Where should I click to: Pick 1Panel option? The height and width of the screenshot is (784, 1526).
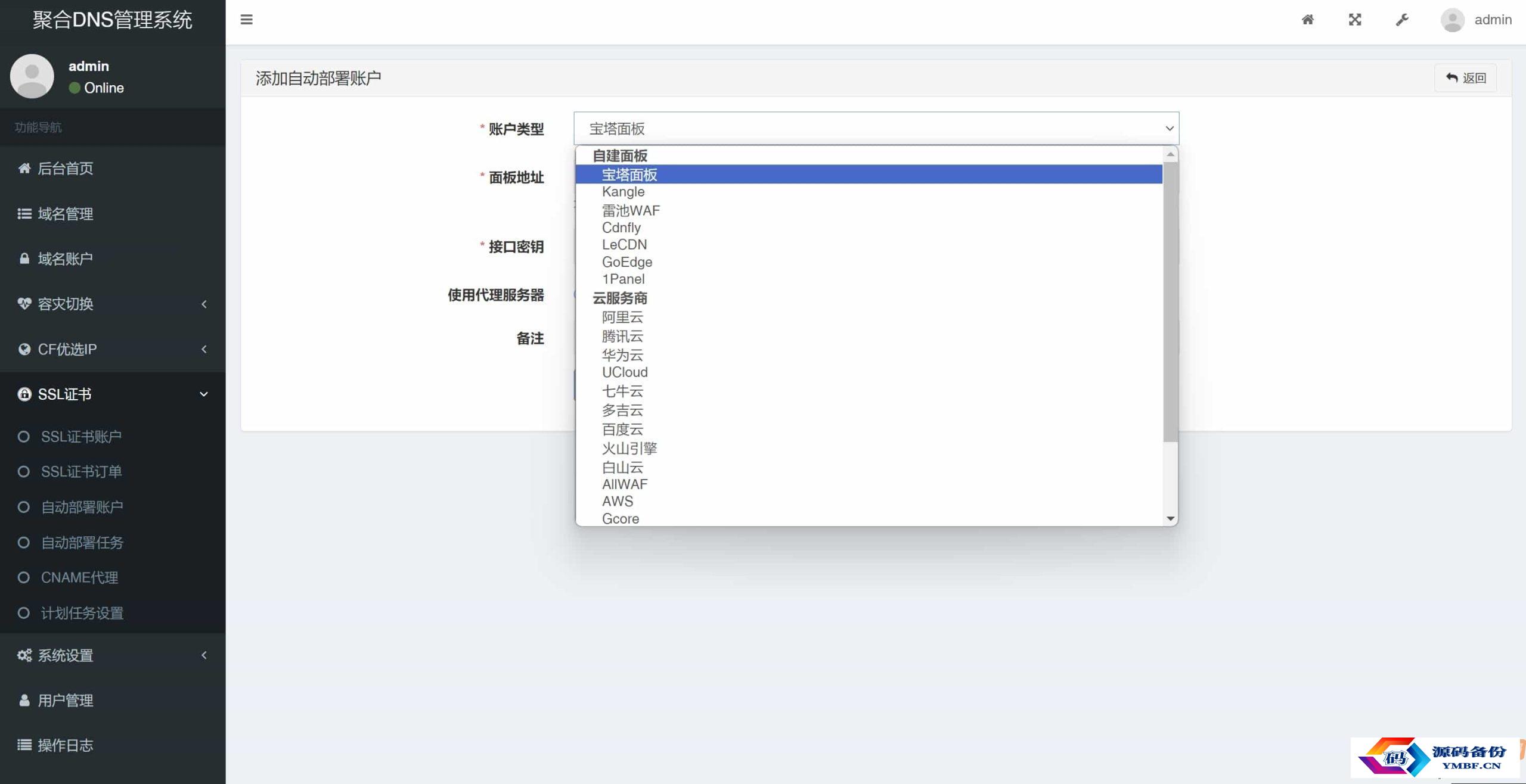(869, 279)
